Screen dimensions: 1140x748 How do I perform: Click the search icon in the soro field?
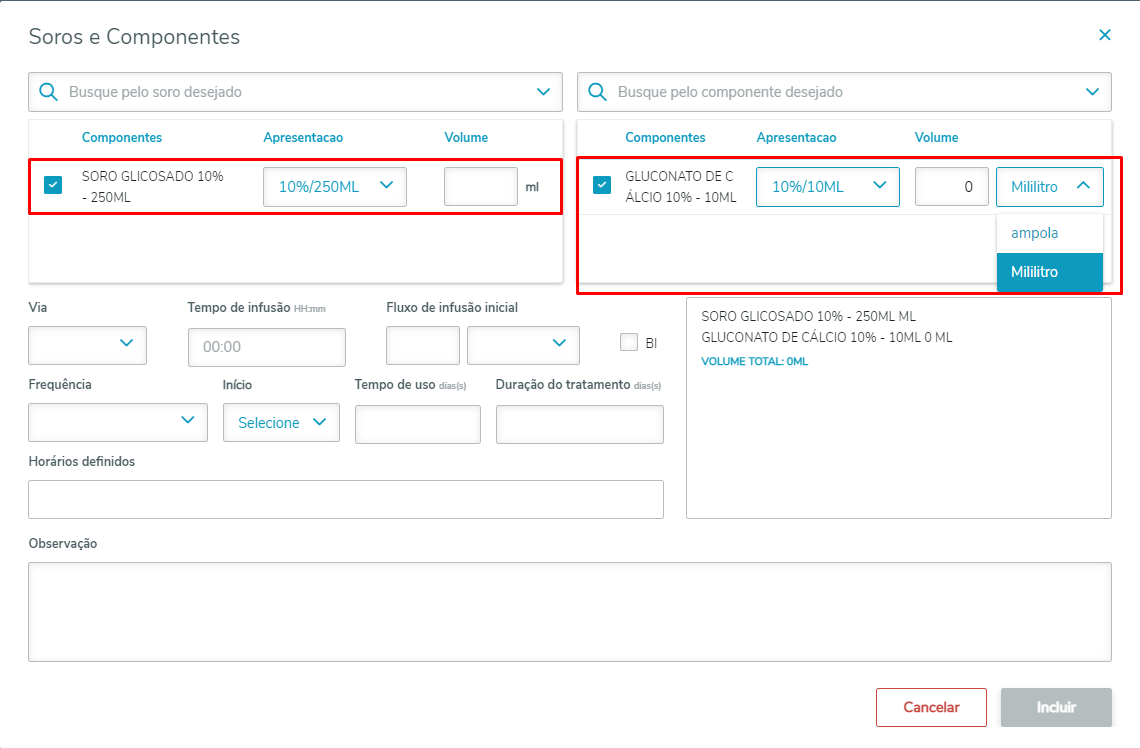[48, 92]
